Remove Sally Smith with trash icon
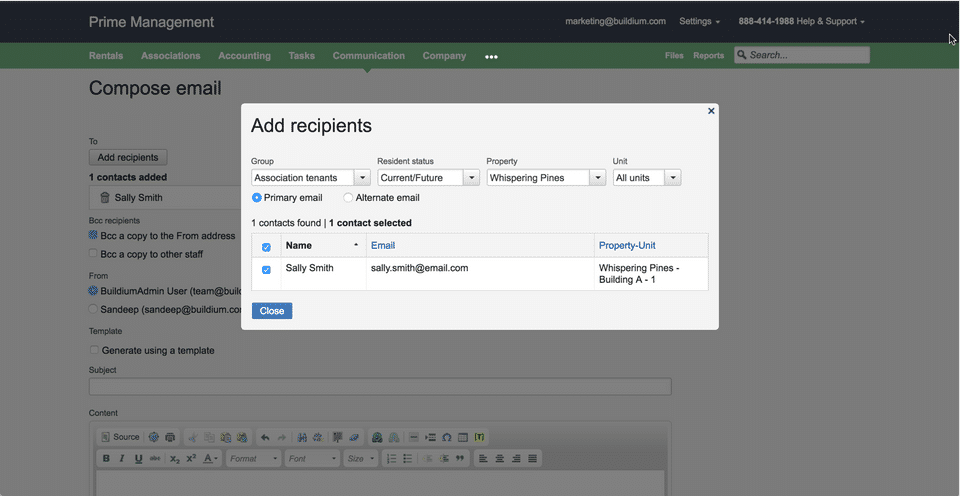The height and width of the screenshot is (496, 960). tap(105, 198)
